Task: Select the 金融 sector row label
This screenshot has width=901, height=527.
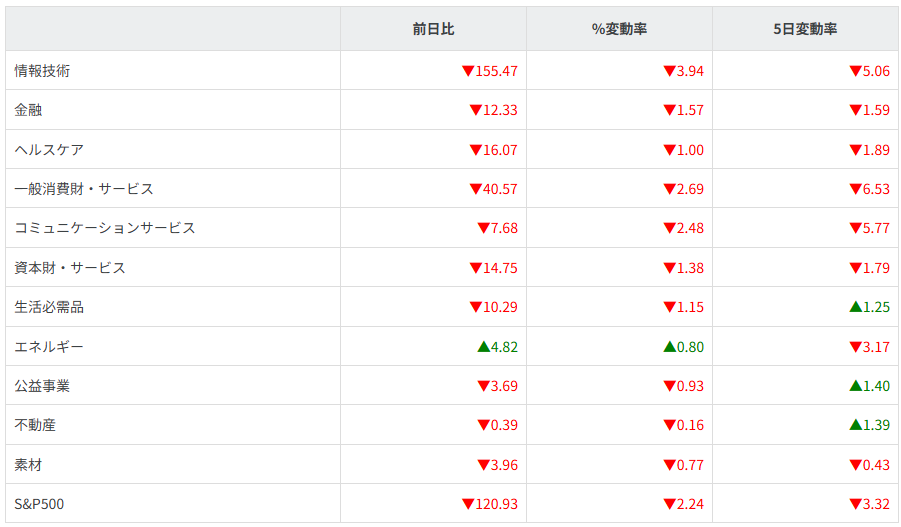Action: 28,110
